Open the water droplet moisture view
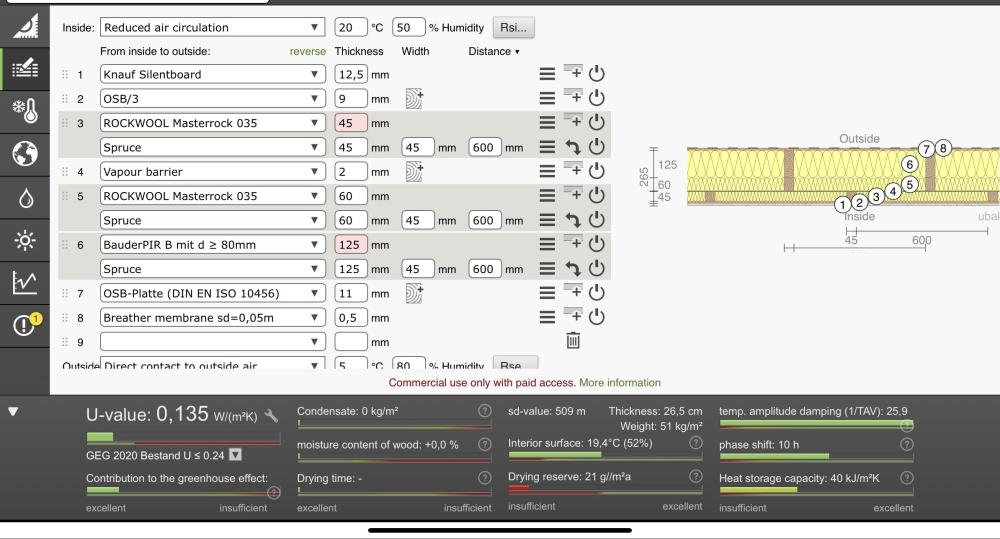Viewport: 1000px width, 539px height. pyautogui.click(x=25, y=198)
